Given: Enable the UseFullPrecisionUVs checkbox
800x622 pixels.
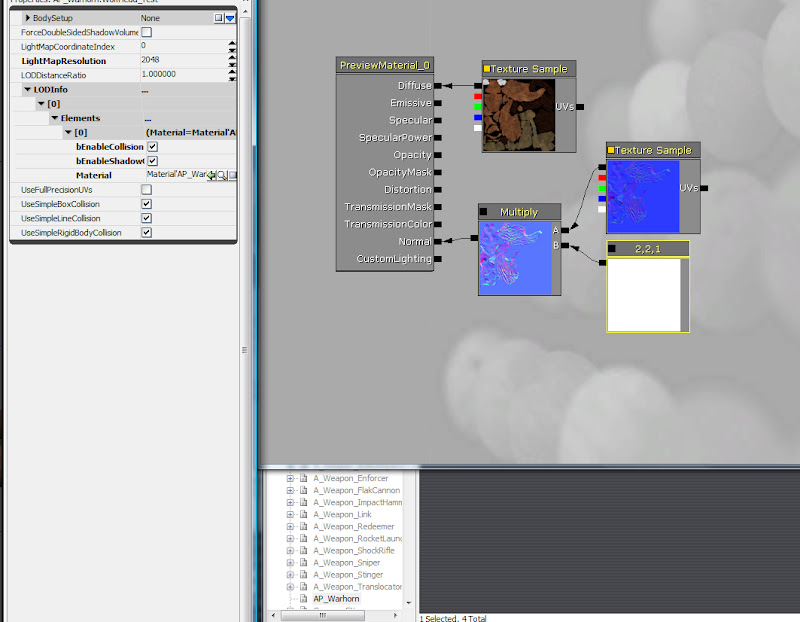Looking at the screenshot, I should [146, 189].
